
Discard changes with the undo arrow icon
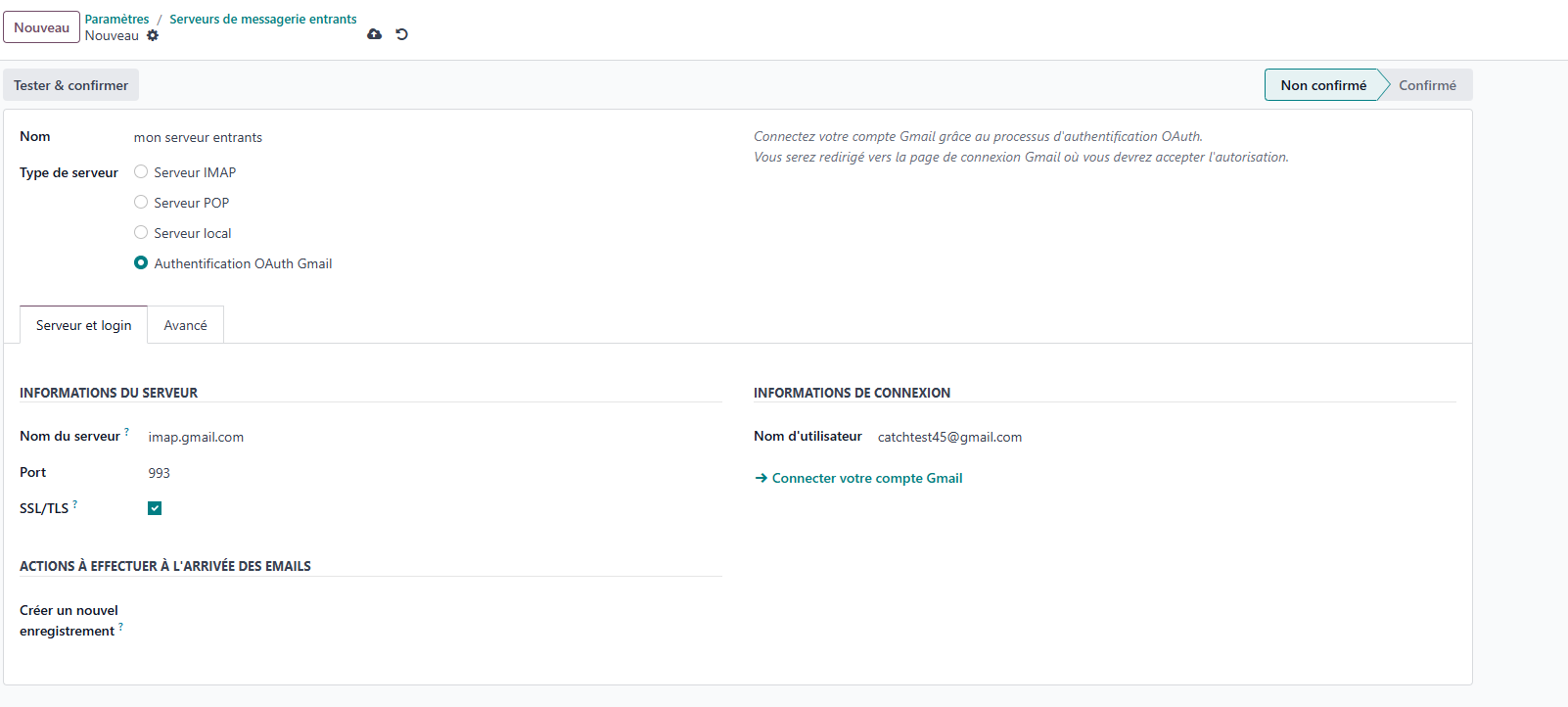click(401, 34)
